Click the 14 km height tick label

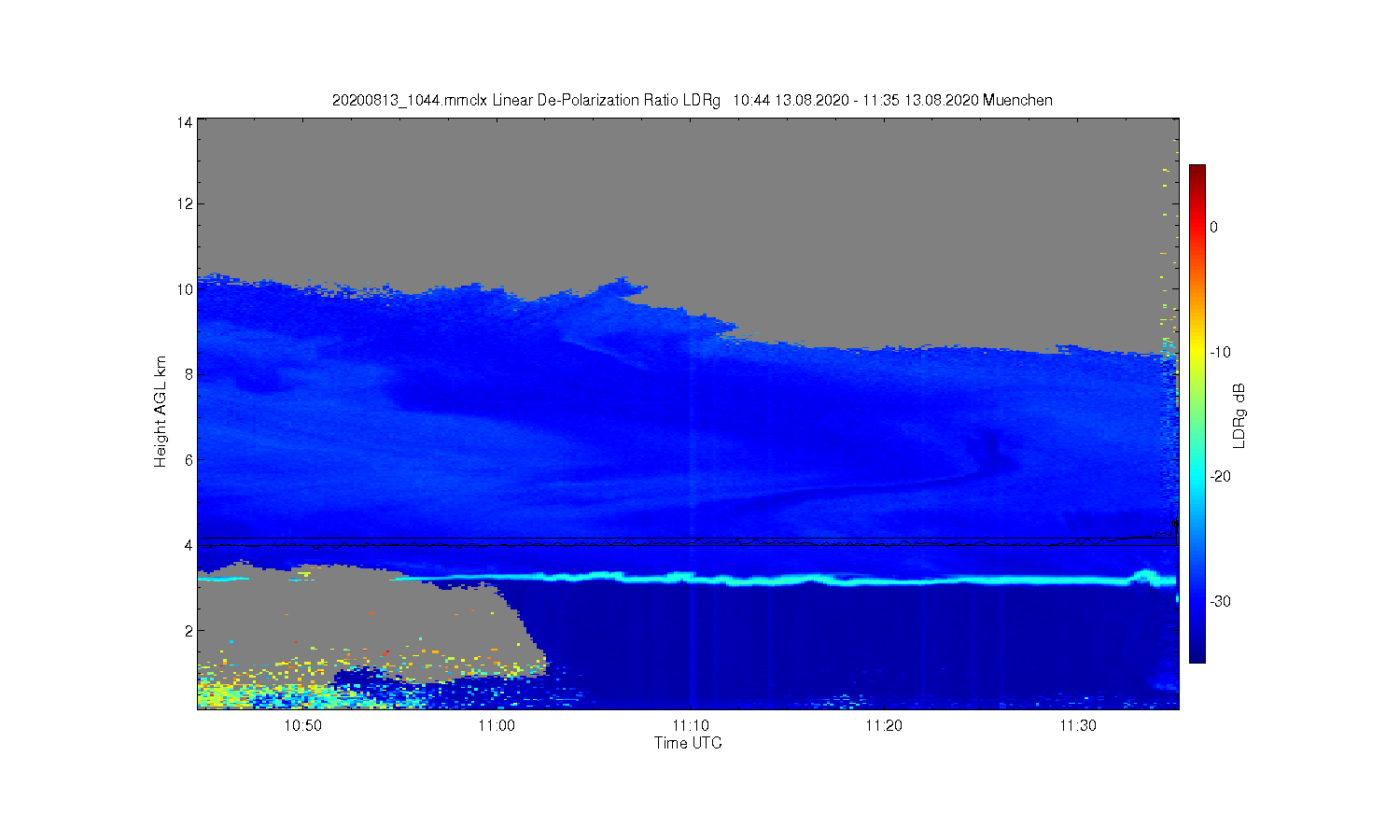click(185, 122)
